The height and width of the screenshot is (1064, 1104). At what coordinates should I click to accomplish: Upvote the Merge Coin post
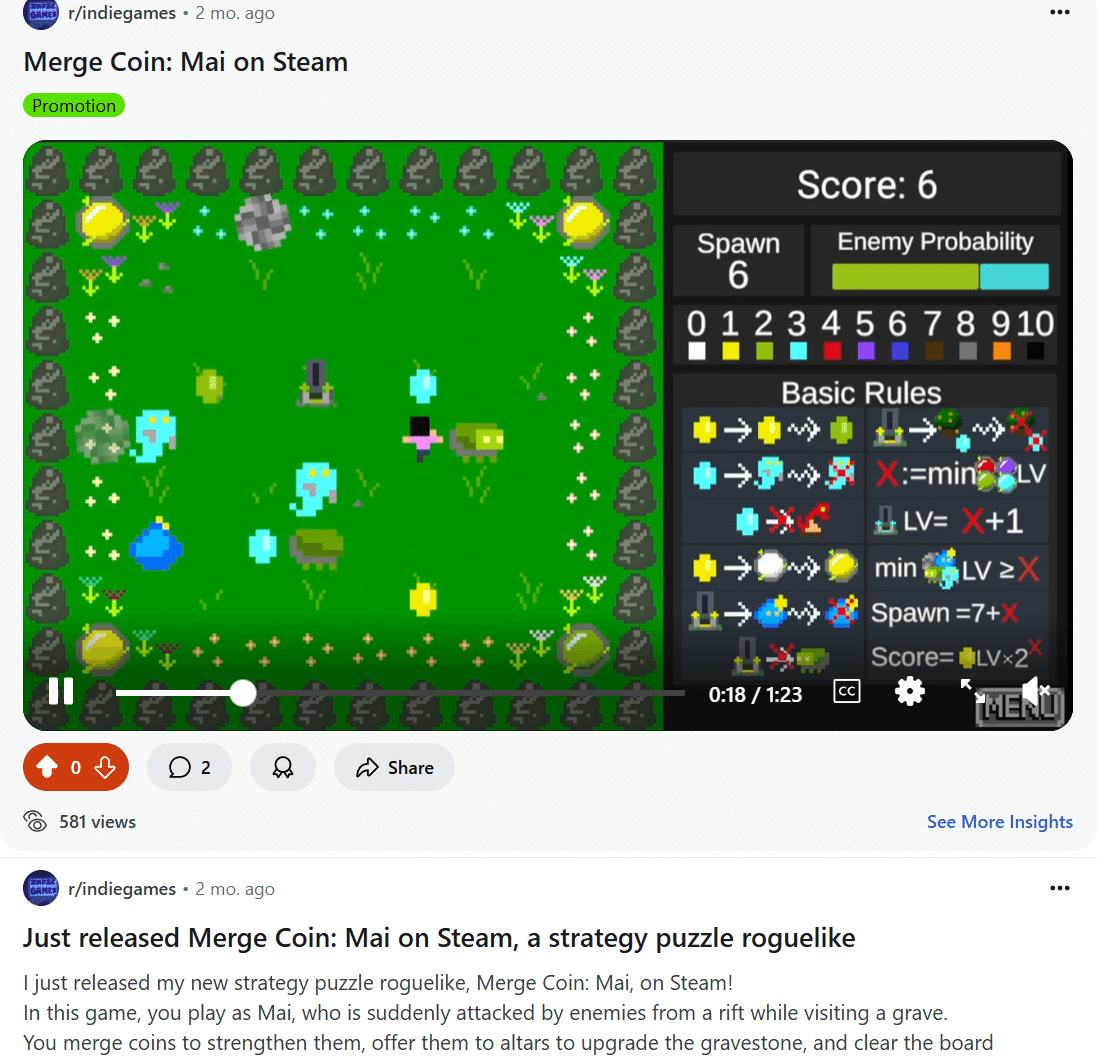(47, 767)
